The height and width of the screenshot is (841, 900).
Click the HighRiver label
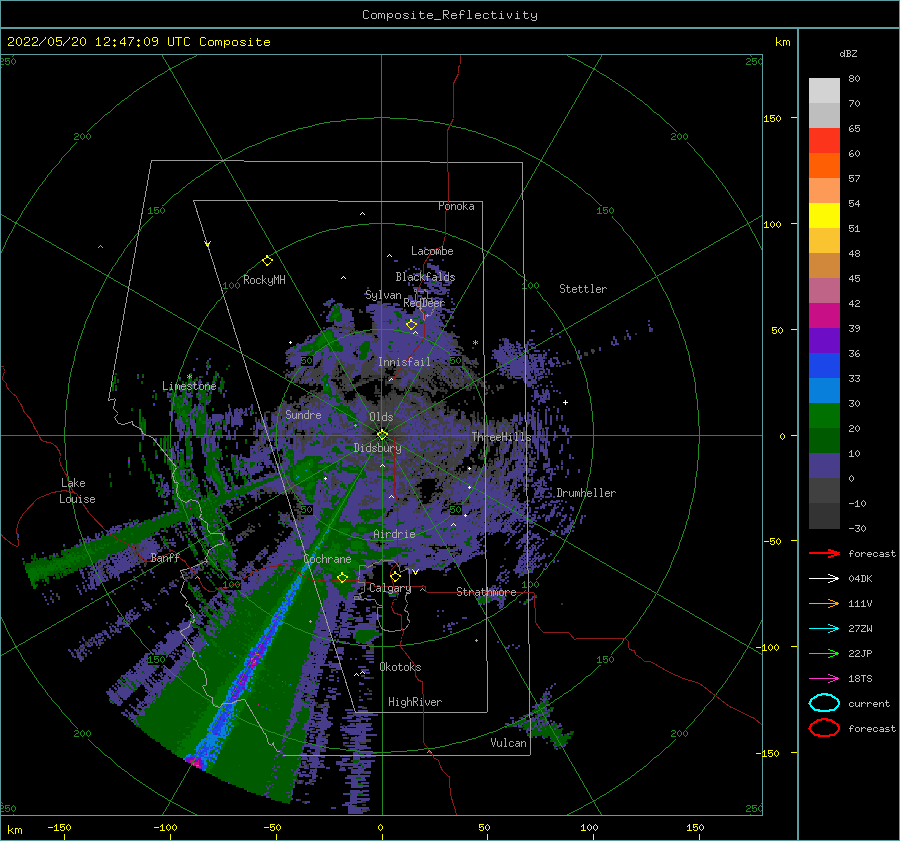(x=415, y=702)
